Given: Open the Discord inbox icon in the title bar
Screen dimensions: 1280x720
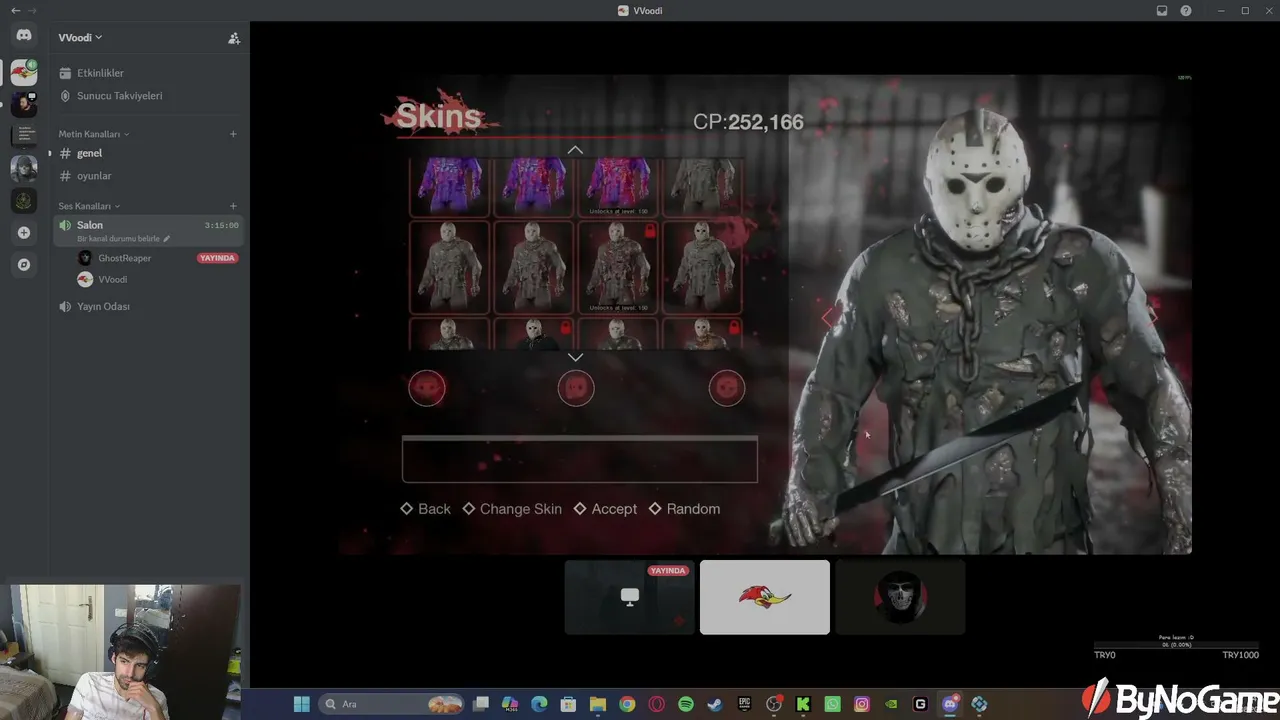Looking at the screenshot, I should tap(1162, 10).
